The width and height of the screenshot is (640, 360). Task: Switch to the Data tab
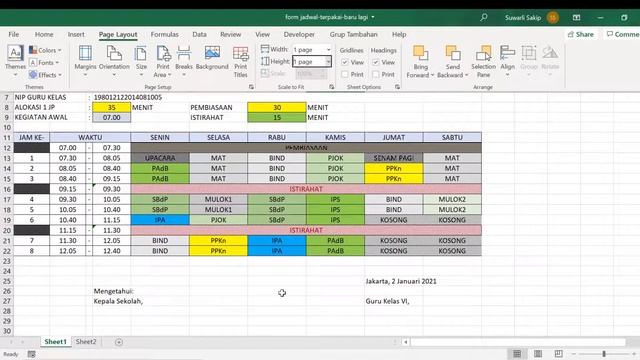[x=199, y=34]
